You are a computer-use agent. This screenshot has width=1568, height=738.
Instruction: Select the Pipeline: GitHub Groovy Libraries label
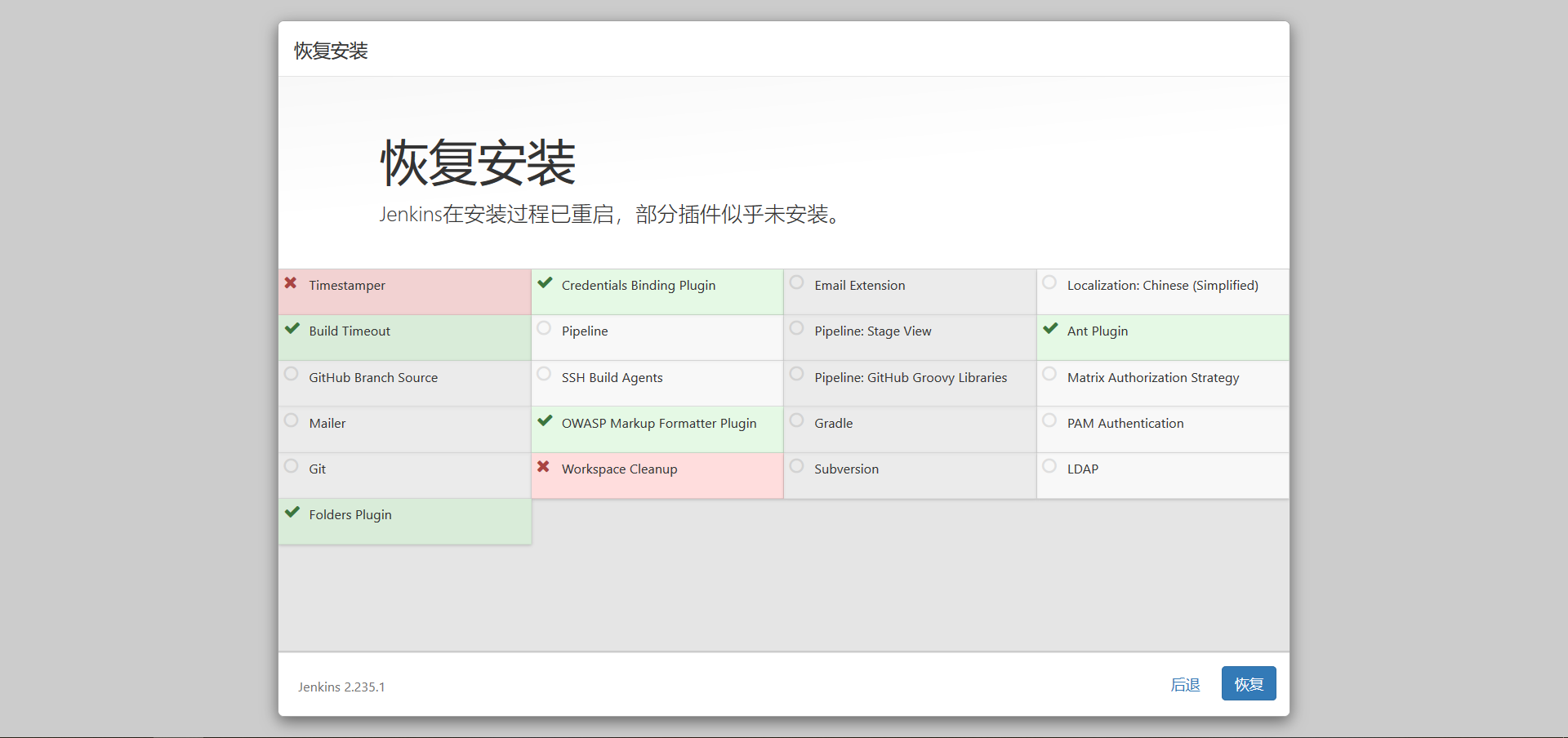911,377
